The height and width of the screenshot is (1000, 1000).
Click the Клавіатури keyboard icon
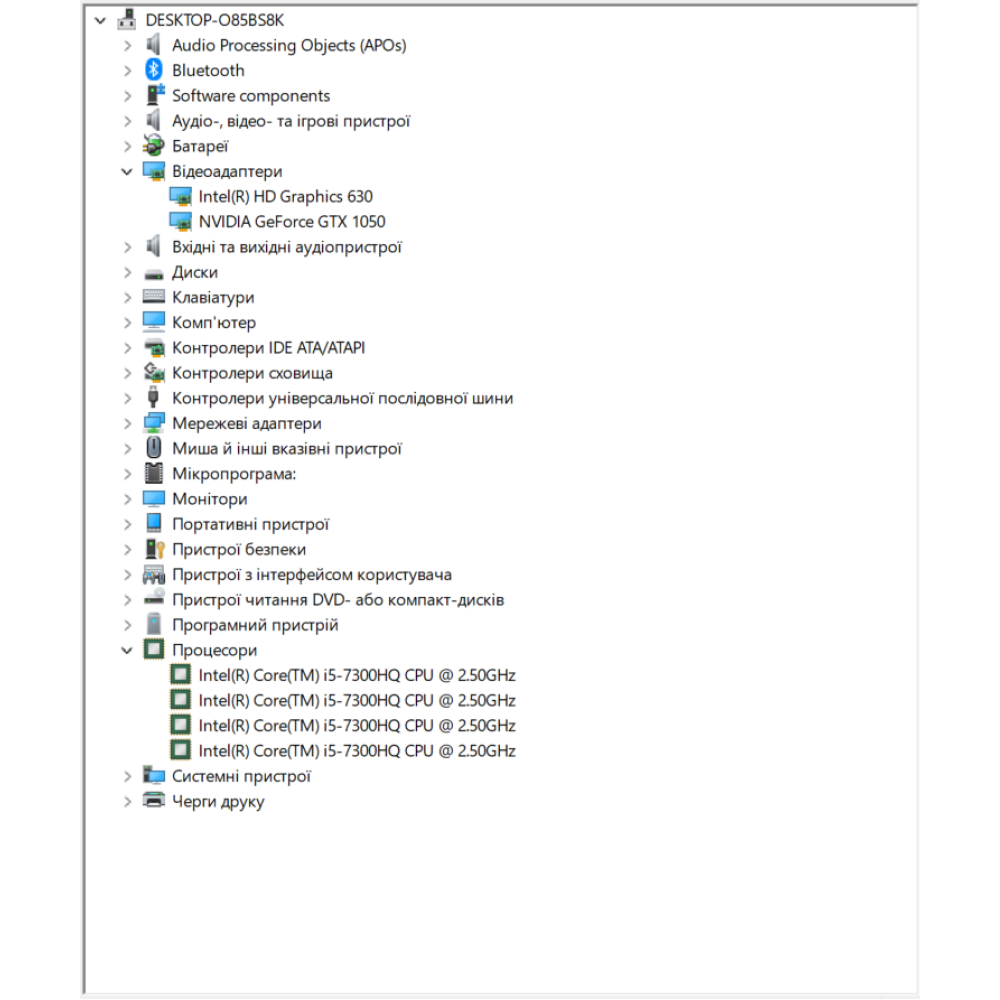coord(153,297)
